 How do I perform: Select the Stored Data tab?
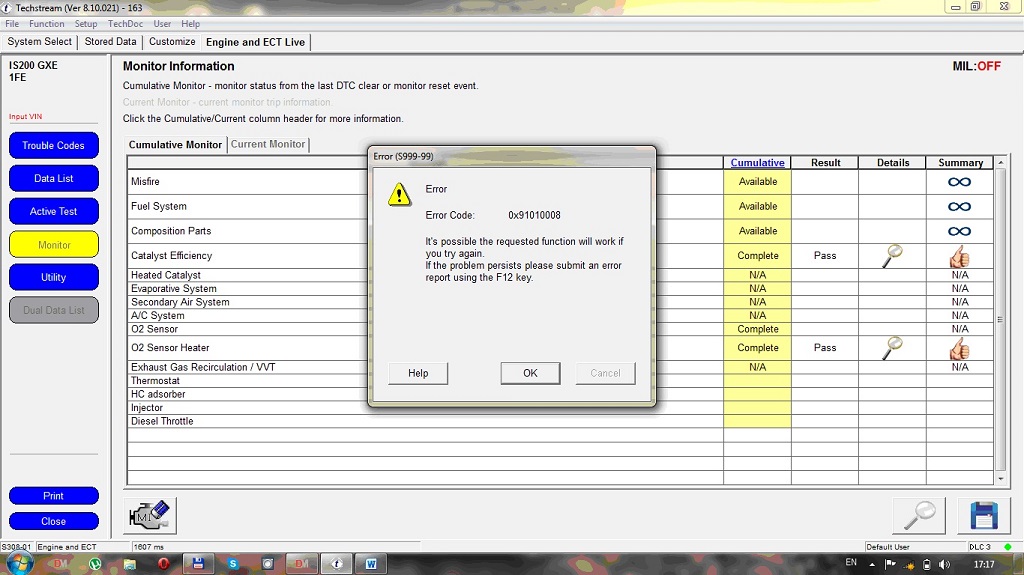point(110,42)
